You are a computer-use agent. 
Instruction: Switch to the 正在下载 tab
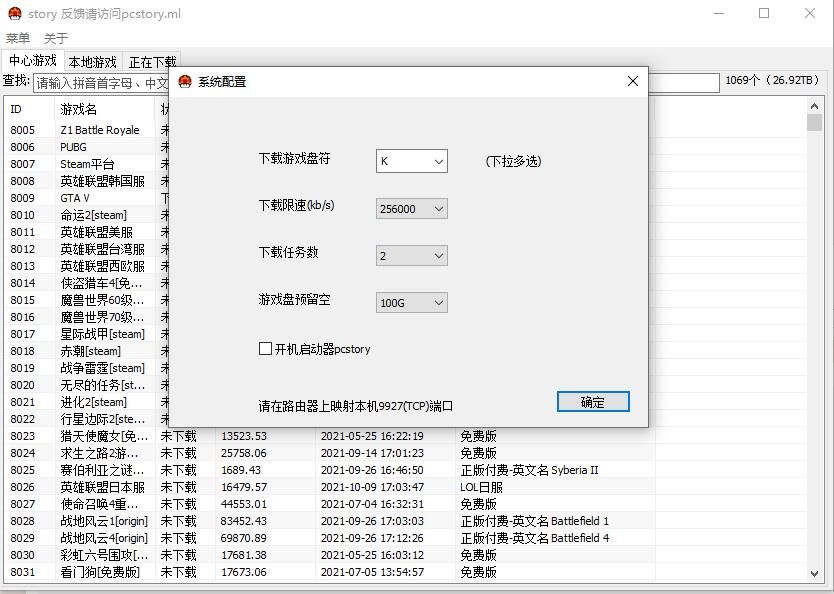pyautogui.click(x=153, y=62)
